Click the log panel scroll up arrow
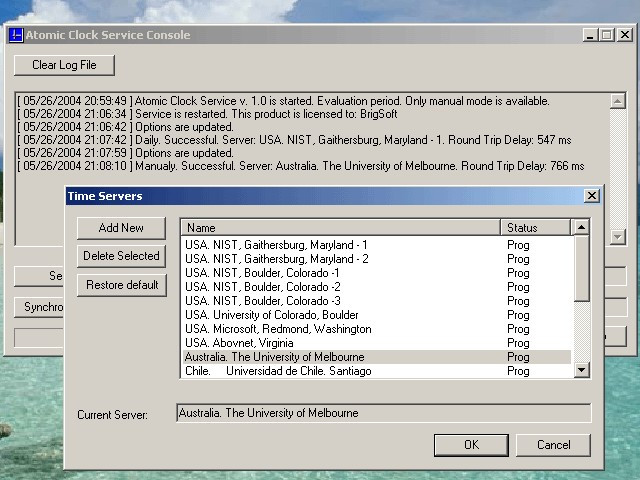This screenshot has height=480, width=640. [618, 101]
